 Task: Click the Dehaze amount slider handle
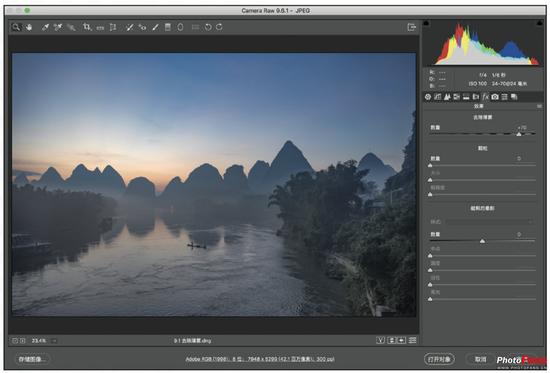click(519, 134)
